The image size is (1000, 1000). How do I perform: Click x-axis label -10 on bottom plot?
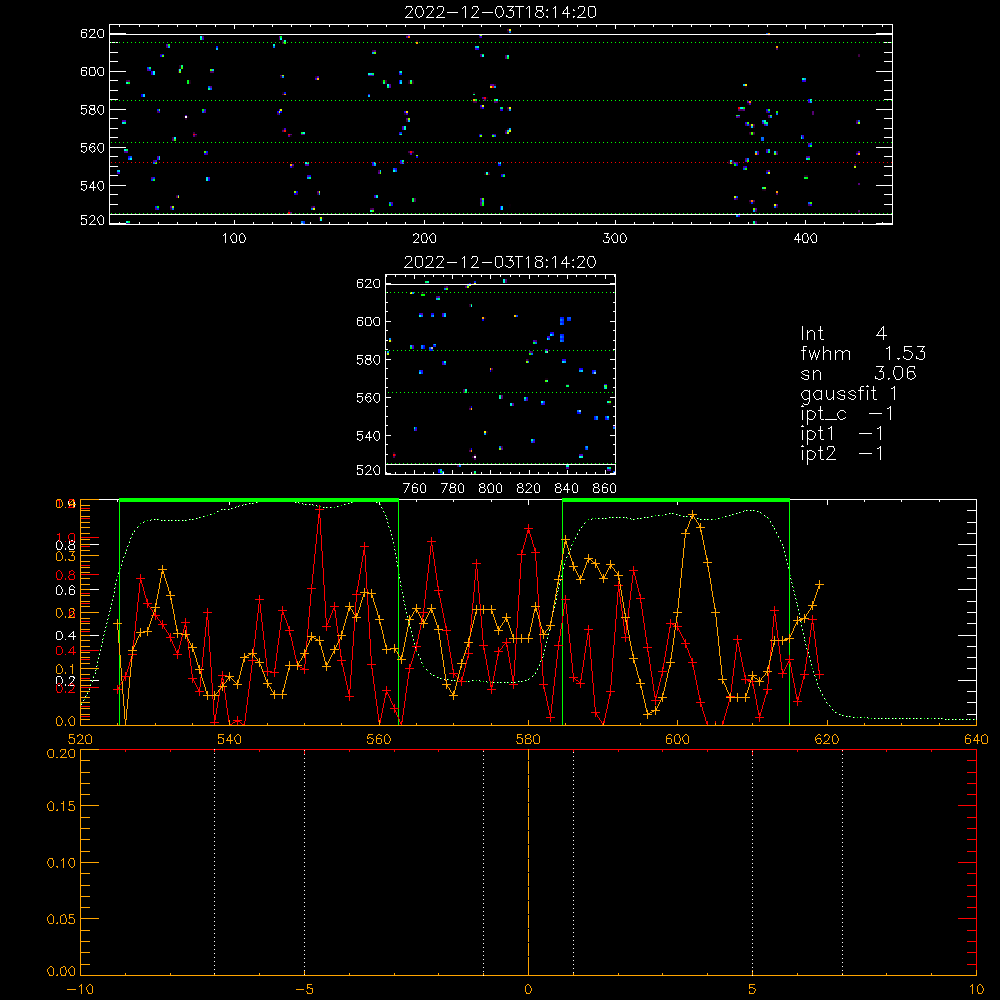(80, 990)
